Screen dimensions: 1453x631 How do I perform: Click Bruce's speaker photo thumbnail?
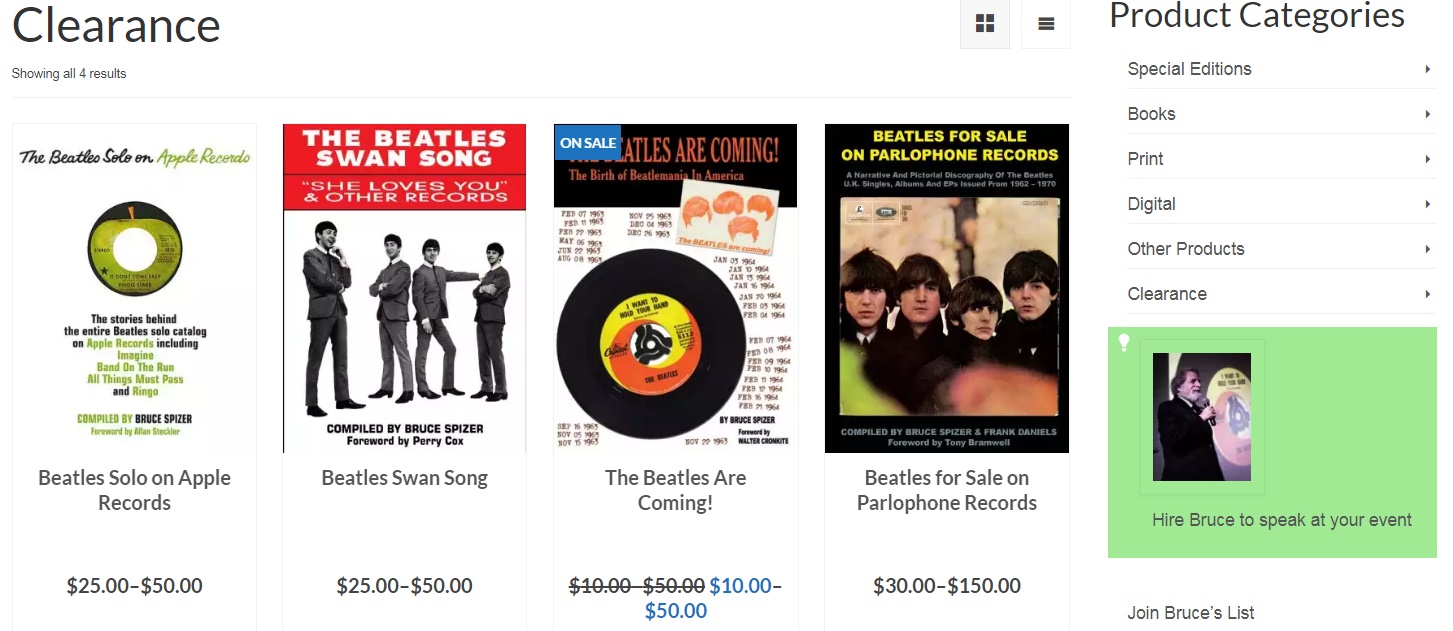[x=1202, y=416]
